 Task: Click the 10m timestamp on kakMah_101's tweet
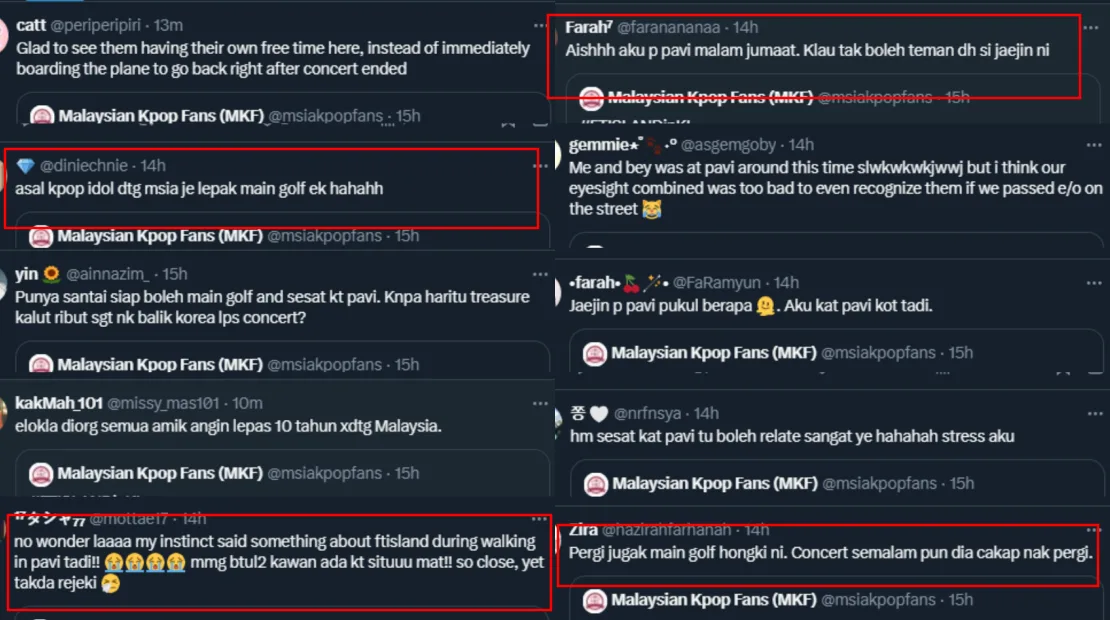(247, 403)
